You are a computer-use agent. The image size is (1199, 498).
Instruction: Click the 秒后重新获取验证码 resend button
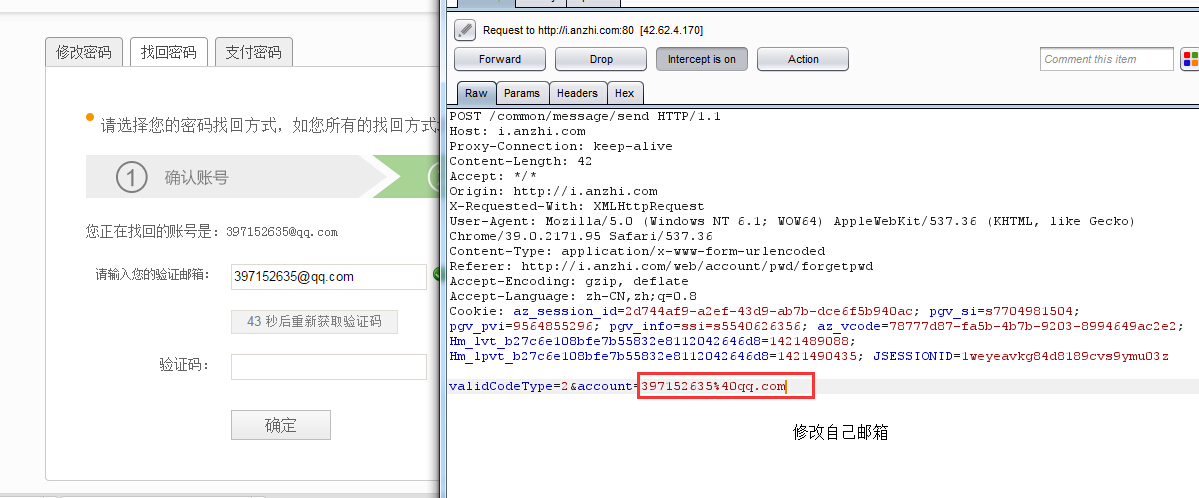click(x=314, y=322)
